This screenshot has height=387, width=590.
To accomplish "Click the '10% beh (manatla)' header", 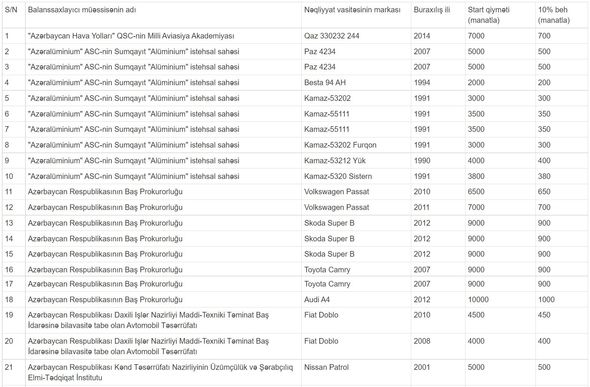I will coord(554,15).
